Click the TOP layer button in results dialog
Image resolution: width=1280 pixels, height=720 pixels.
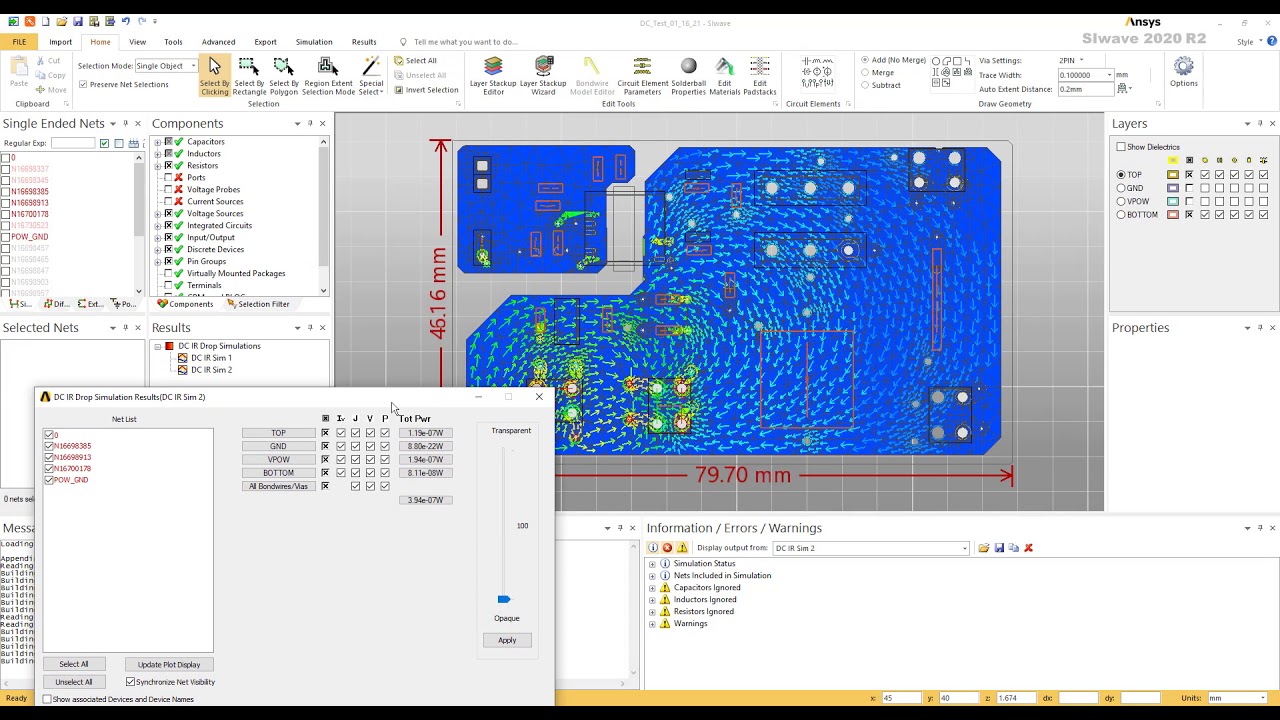278,433
